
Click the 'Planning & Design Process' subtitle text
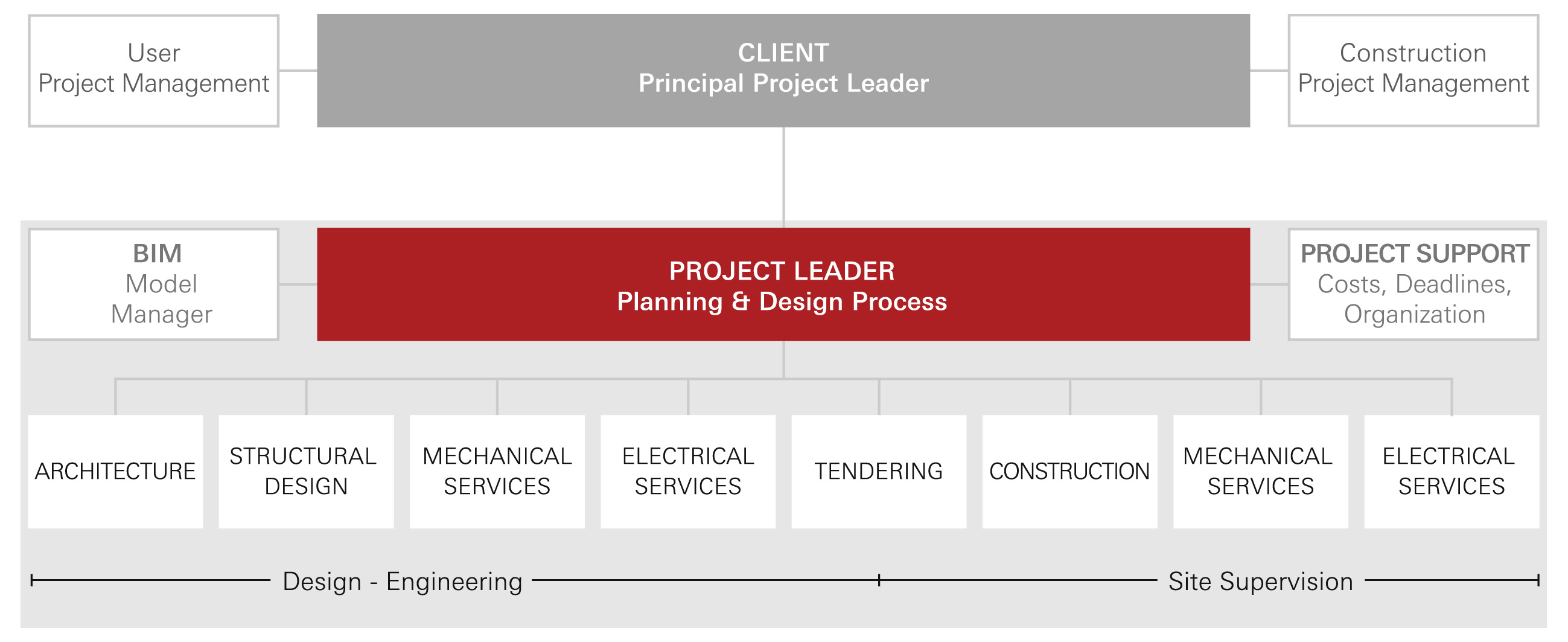click(x=782, y=302)
